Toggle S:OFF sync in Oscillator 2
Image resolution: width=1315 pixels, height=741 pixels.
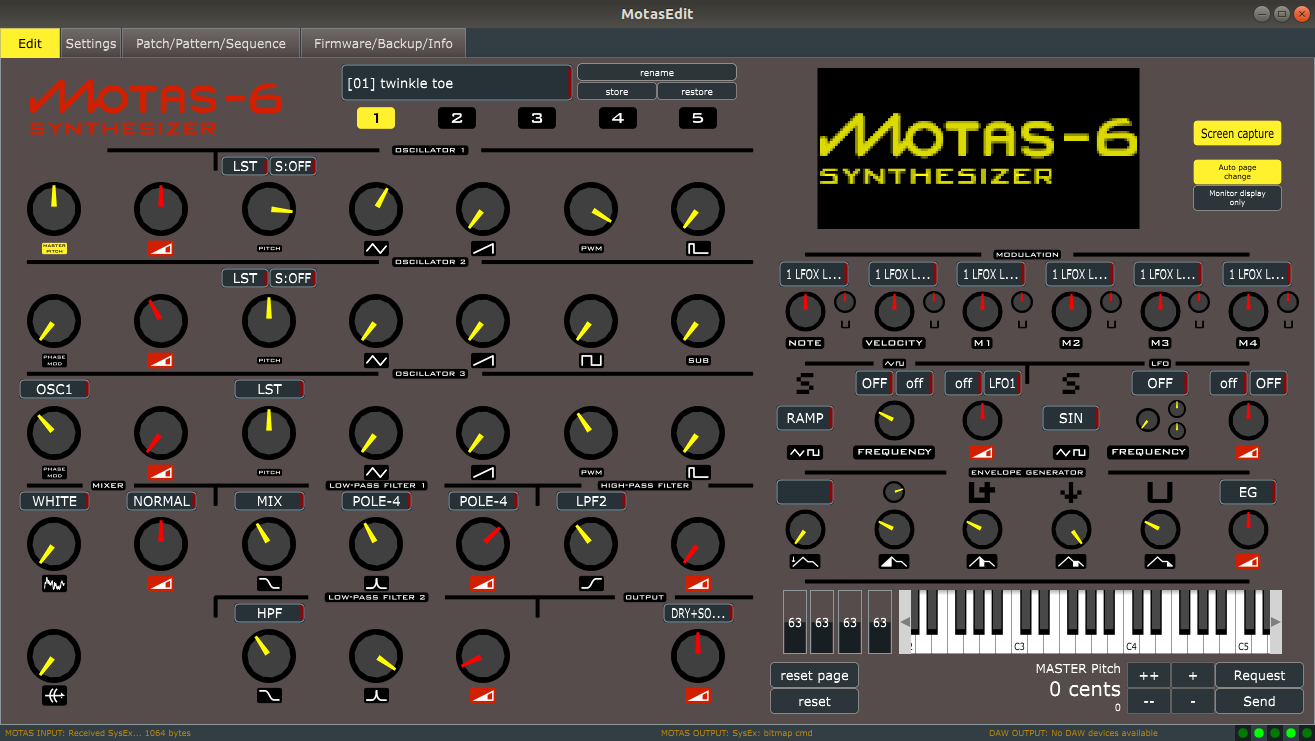(293, 278)
